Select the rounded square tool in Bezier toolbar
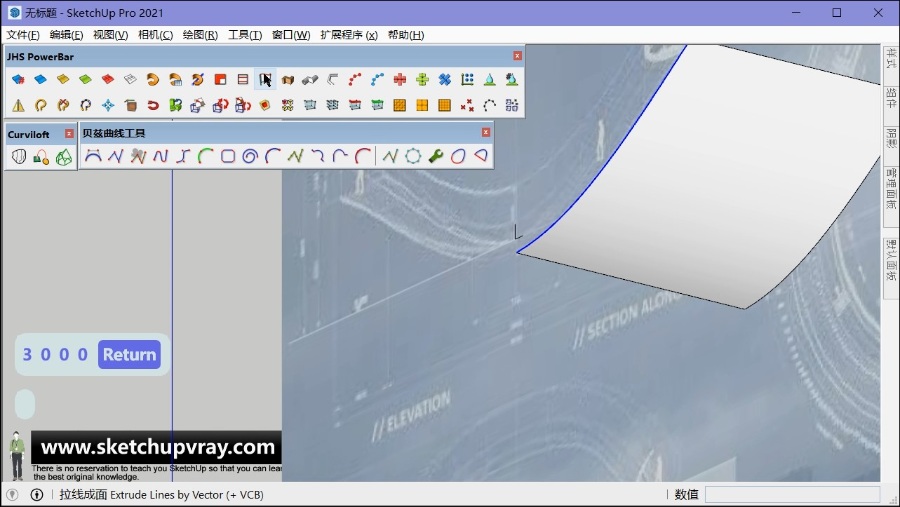The height and width of the screenshot is (507, 900). [228, 156]
